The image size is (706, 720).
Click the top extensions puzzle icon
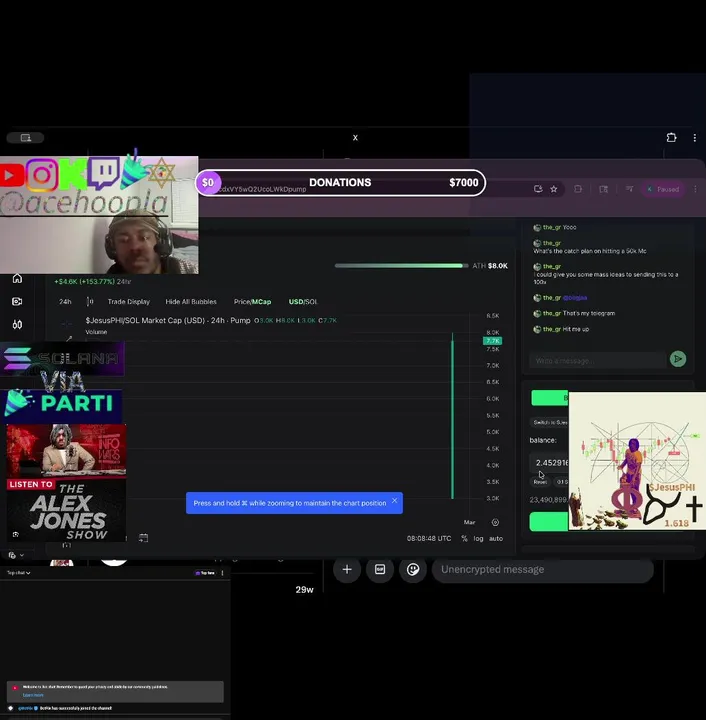671,137
